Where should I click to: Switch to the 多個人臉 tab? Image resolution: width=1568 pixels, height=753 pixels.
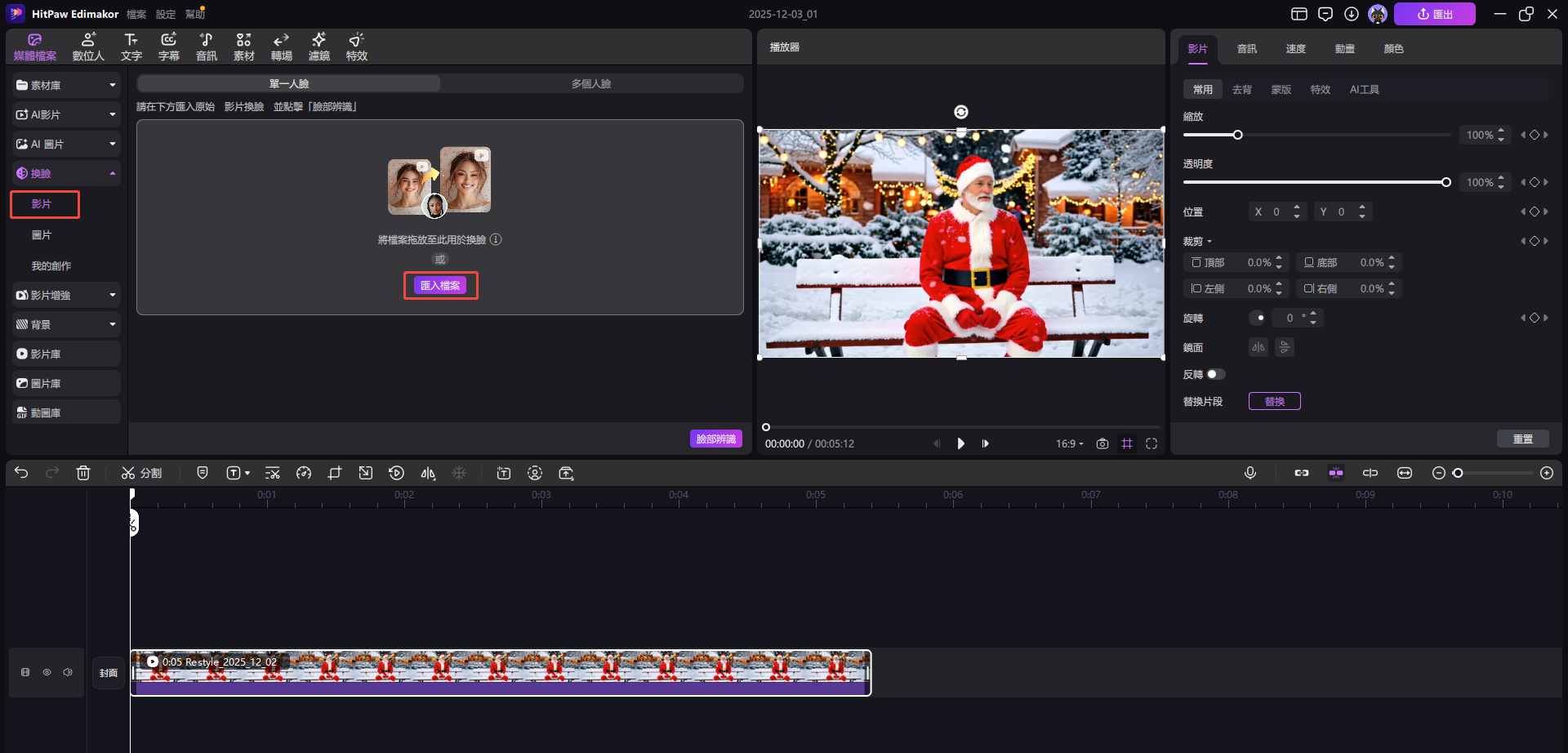click(591, 83)
